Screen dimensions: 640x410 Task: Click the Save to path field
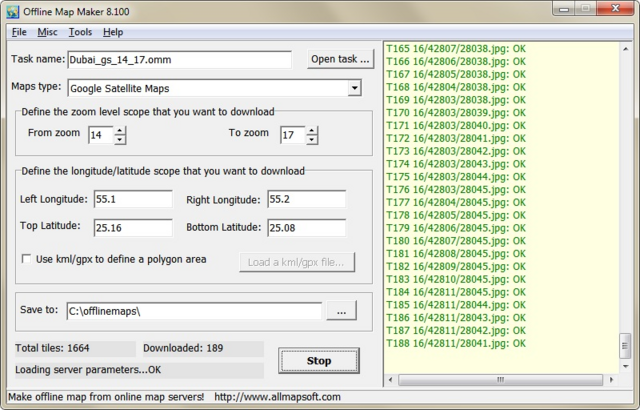pyautogui.click(x=194, y=311)
